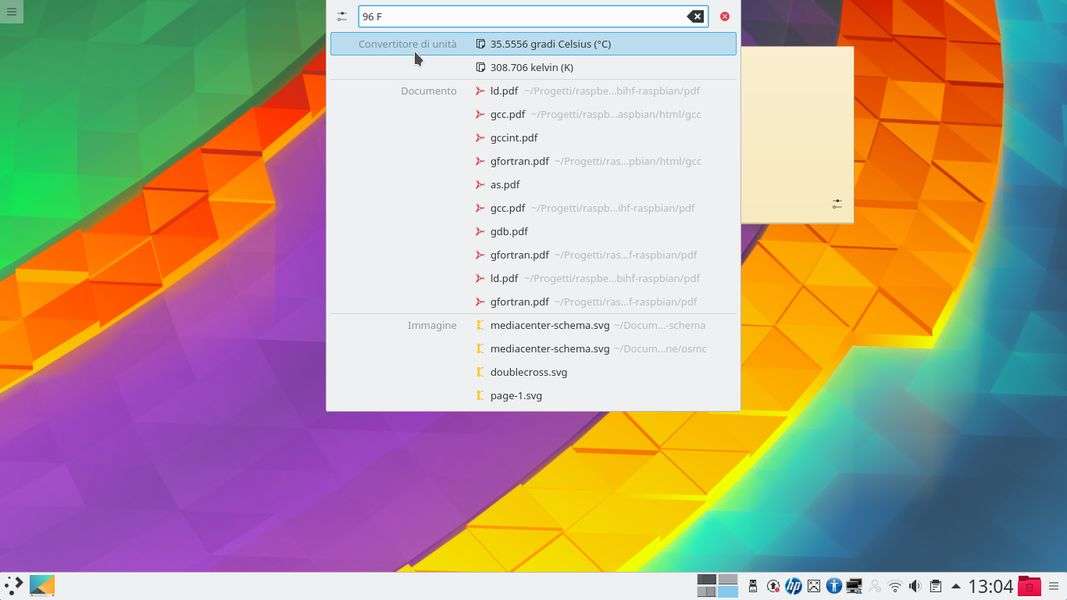
Task: Open the KDE application launcher
Action: tap(14, 586)
